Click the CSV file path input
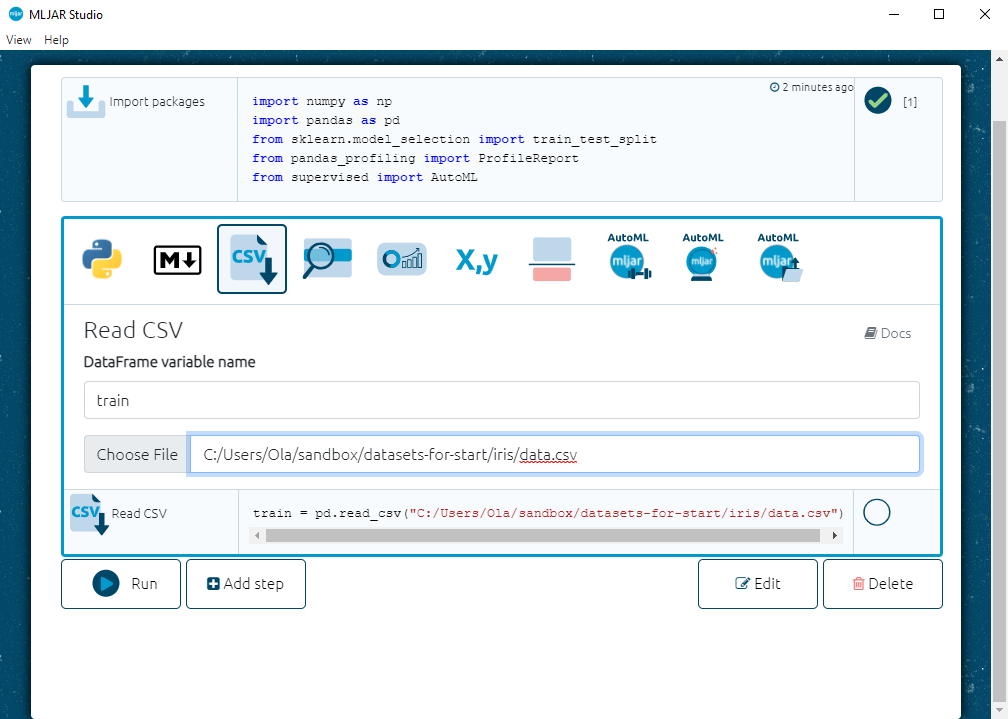Image resolution: width=1008 pixels, height=719 pixels. (555, 455)
